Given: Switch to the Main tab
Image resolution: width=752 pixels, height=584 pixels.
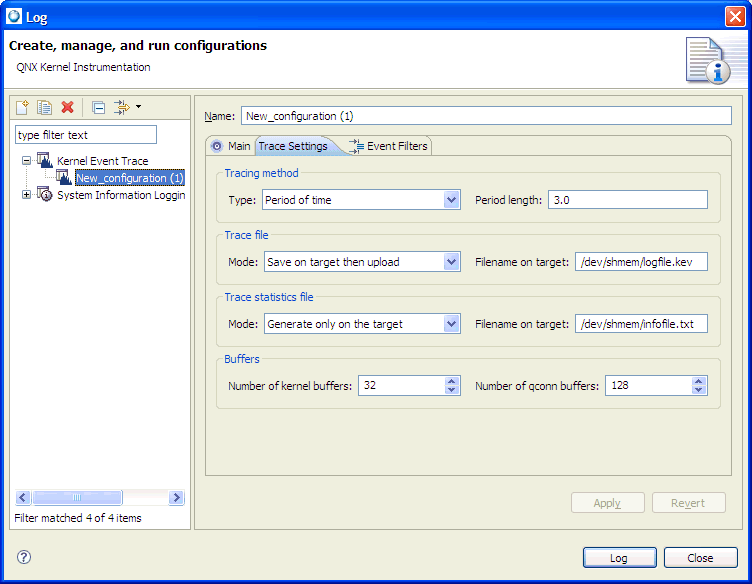Looking at the screenshot, I should [230, 146].
